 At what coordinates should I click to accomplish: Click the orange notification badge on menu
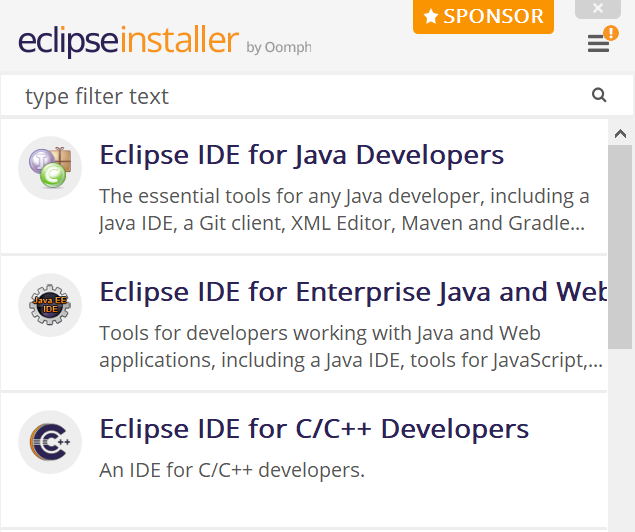[611, 33]
